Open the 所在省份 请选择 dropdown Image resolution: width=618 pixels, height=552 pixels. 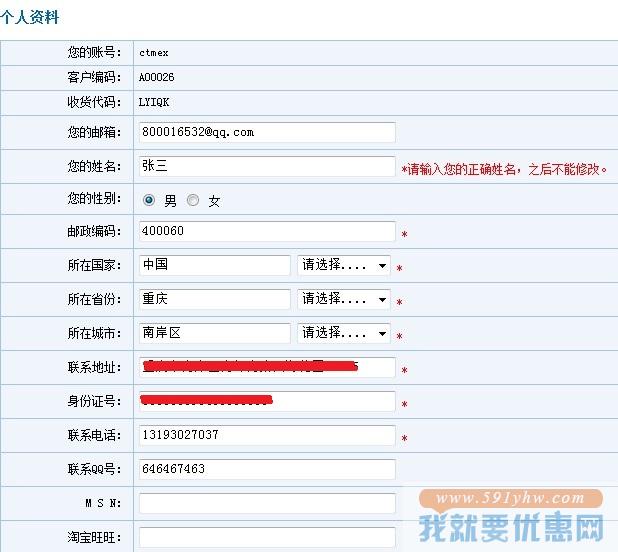(x=344, y=299)
